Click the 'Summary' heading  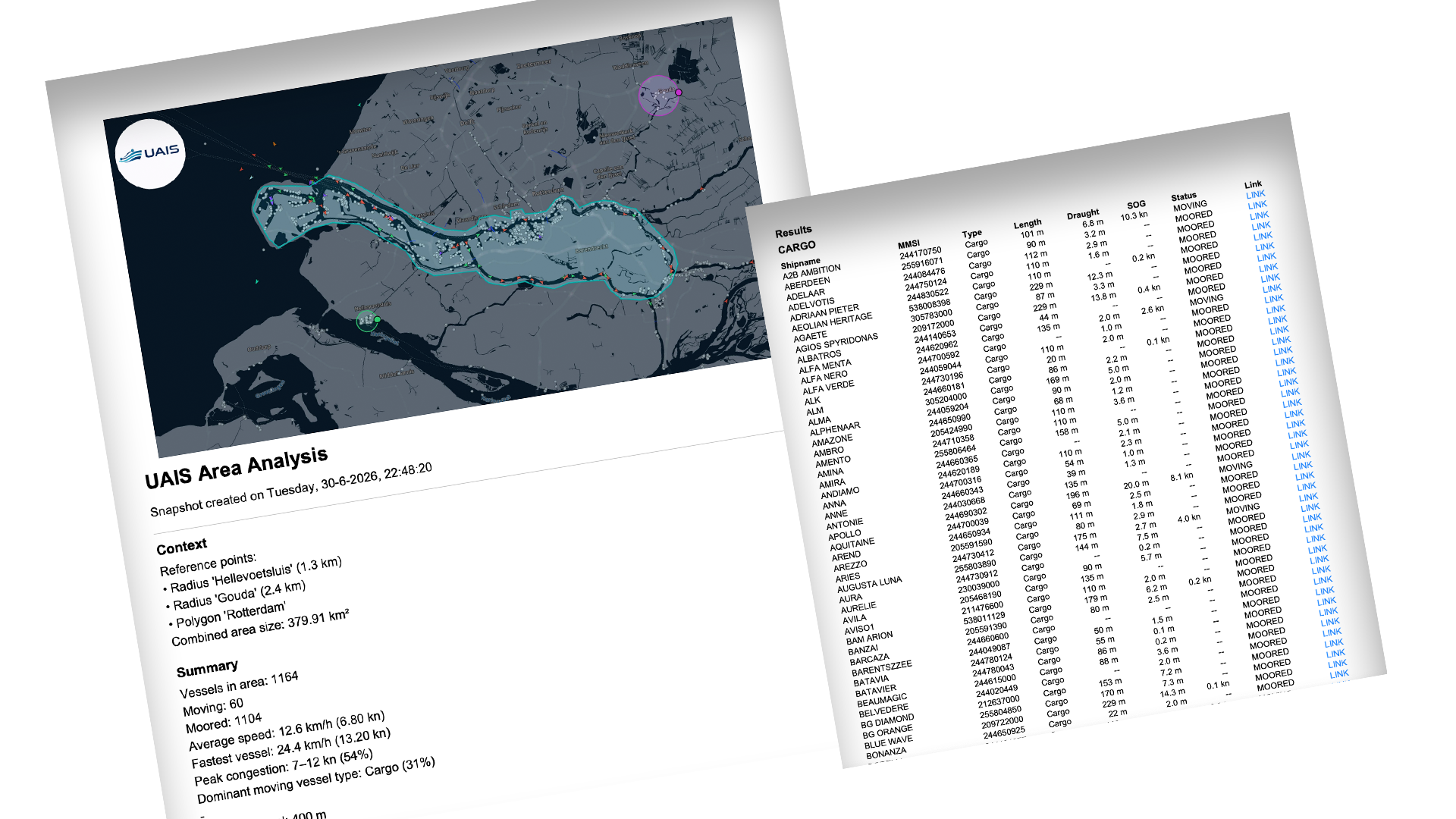pyautogui.click(x=207, y=669)
